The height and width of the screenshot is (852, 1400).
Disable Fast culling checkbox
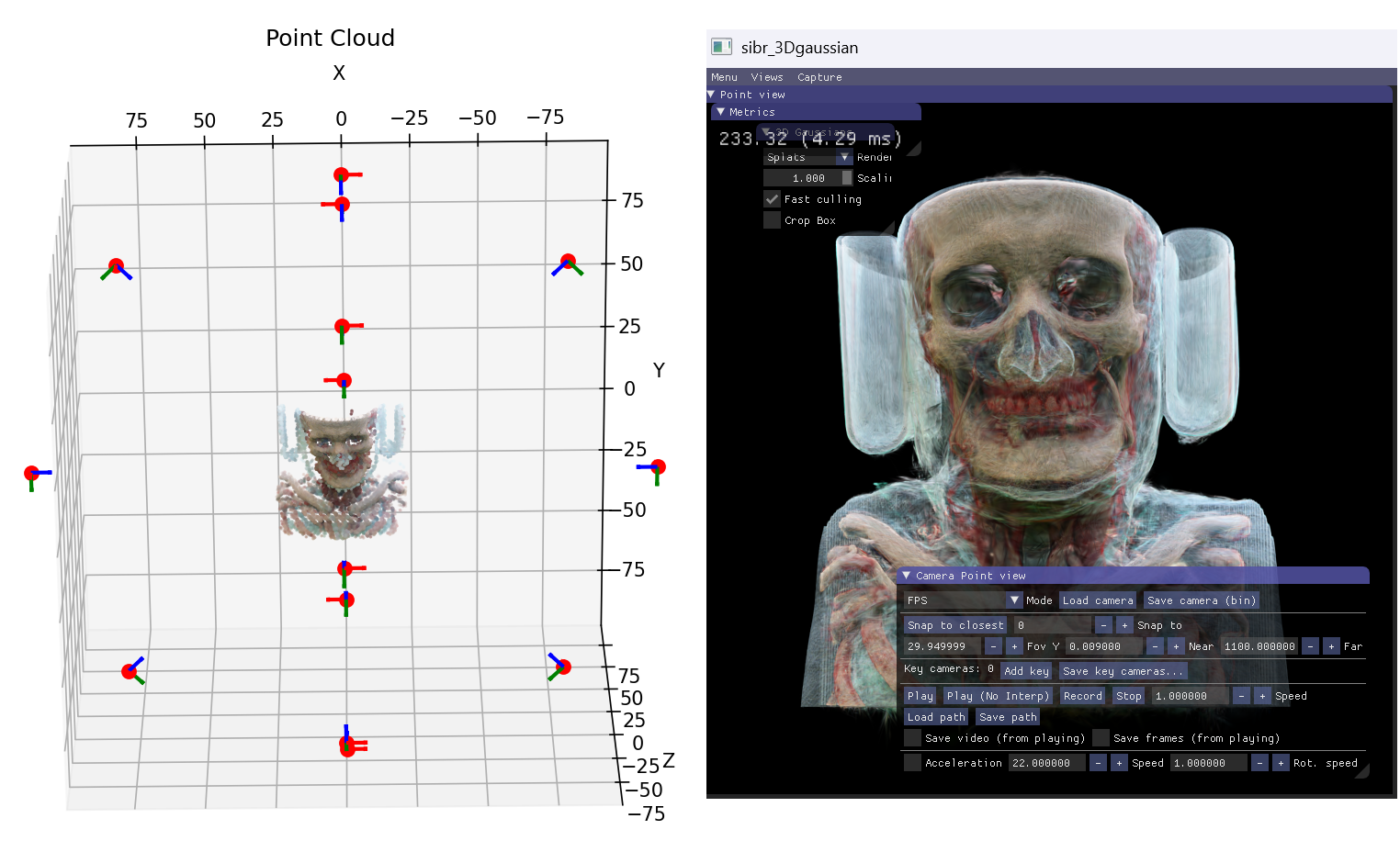coord(772,199)
